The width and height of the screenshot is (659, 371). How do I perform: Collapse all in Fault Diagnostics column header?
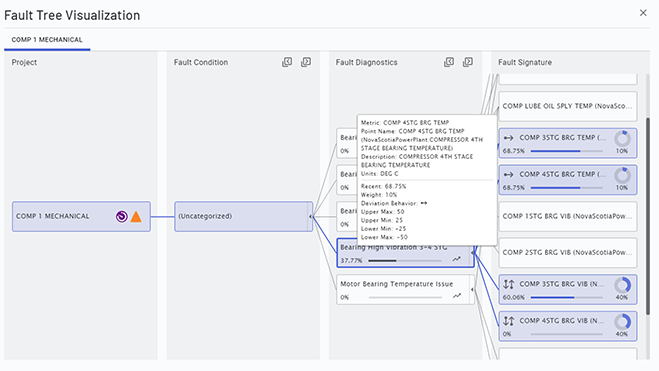pyautogui.click(x=449, y=62)
